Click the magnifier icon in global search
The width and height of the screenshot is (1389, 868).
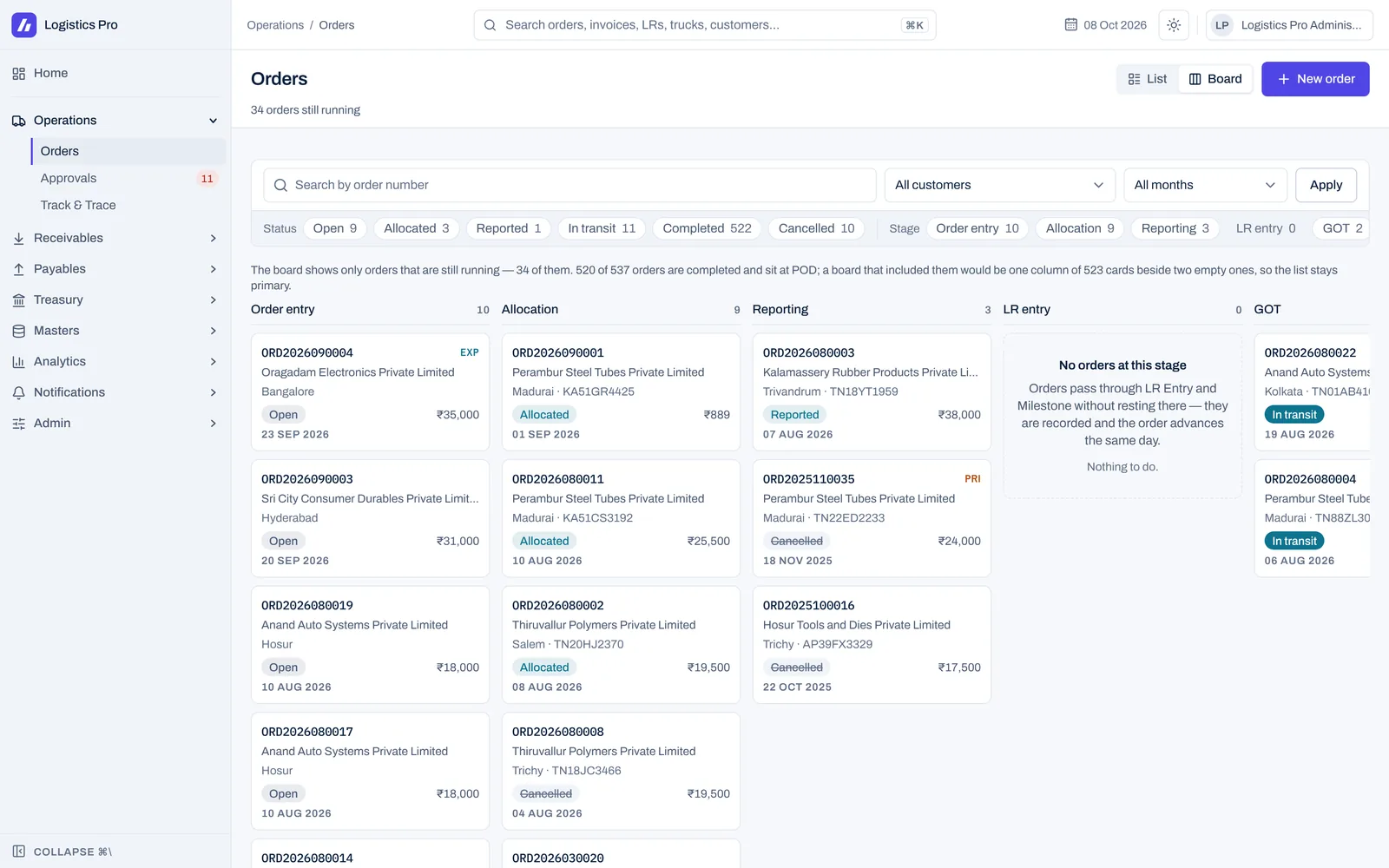coord(490,25)
